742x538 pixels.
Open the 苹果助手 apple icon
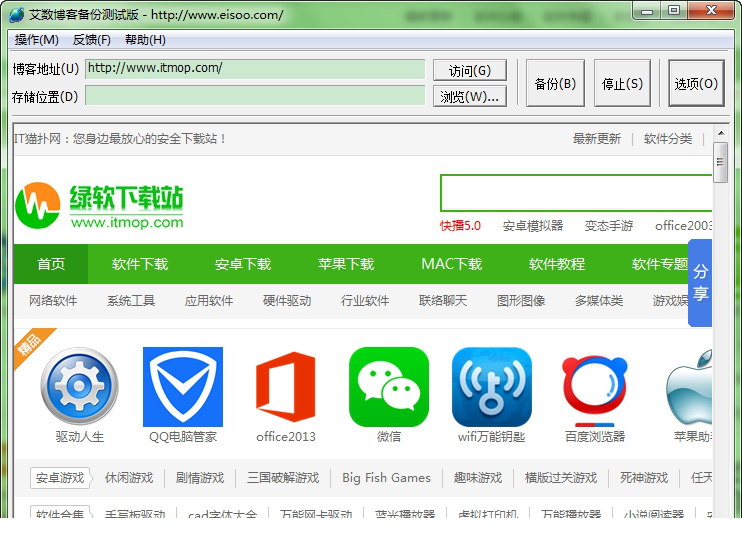pyautogui.click(x=689, y=387)
